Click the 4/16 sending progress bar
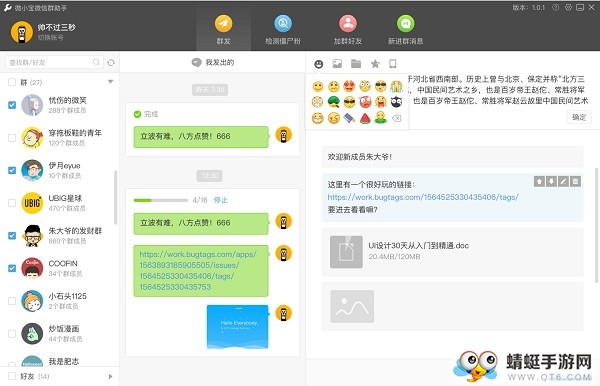 point(161,200)
